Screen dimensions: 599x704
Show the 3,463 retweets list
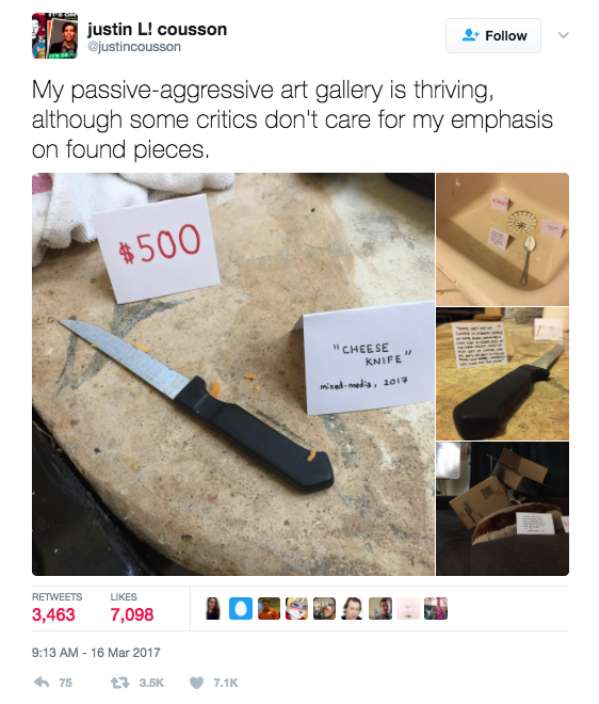(x=53, y=614)
